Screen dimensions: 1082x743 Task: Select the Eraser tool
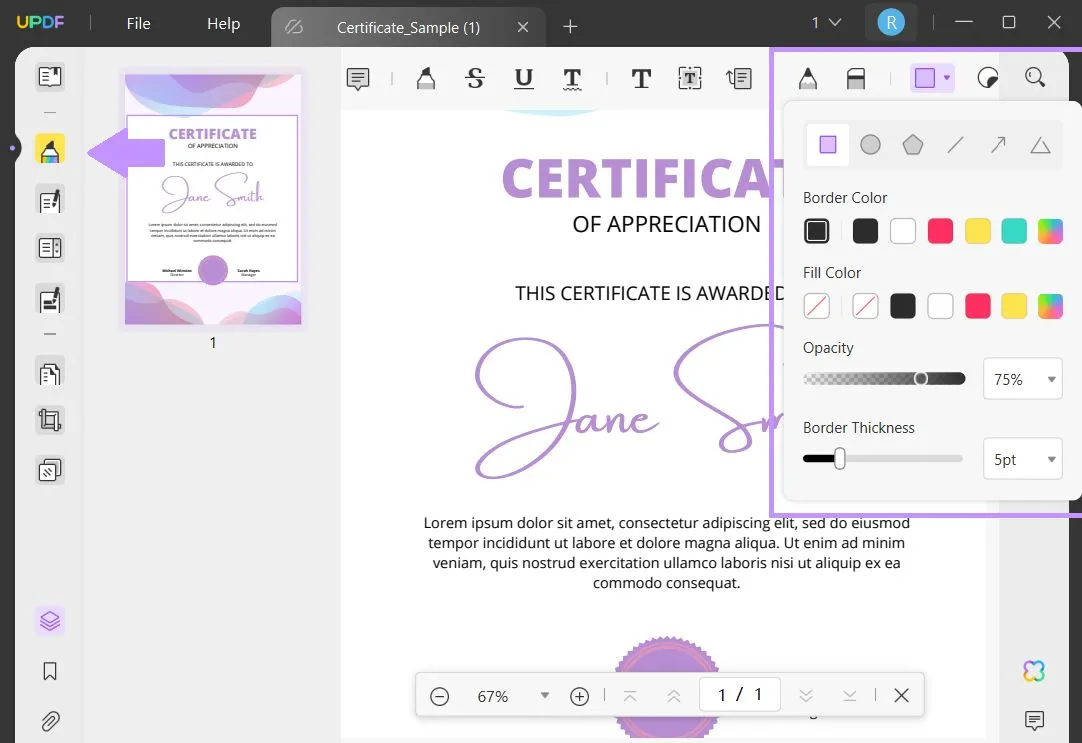856,77
